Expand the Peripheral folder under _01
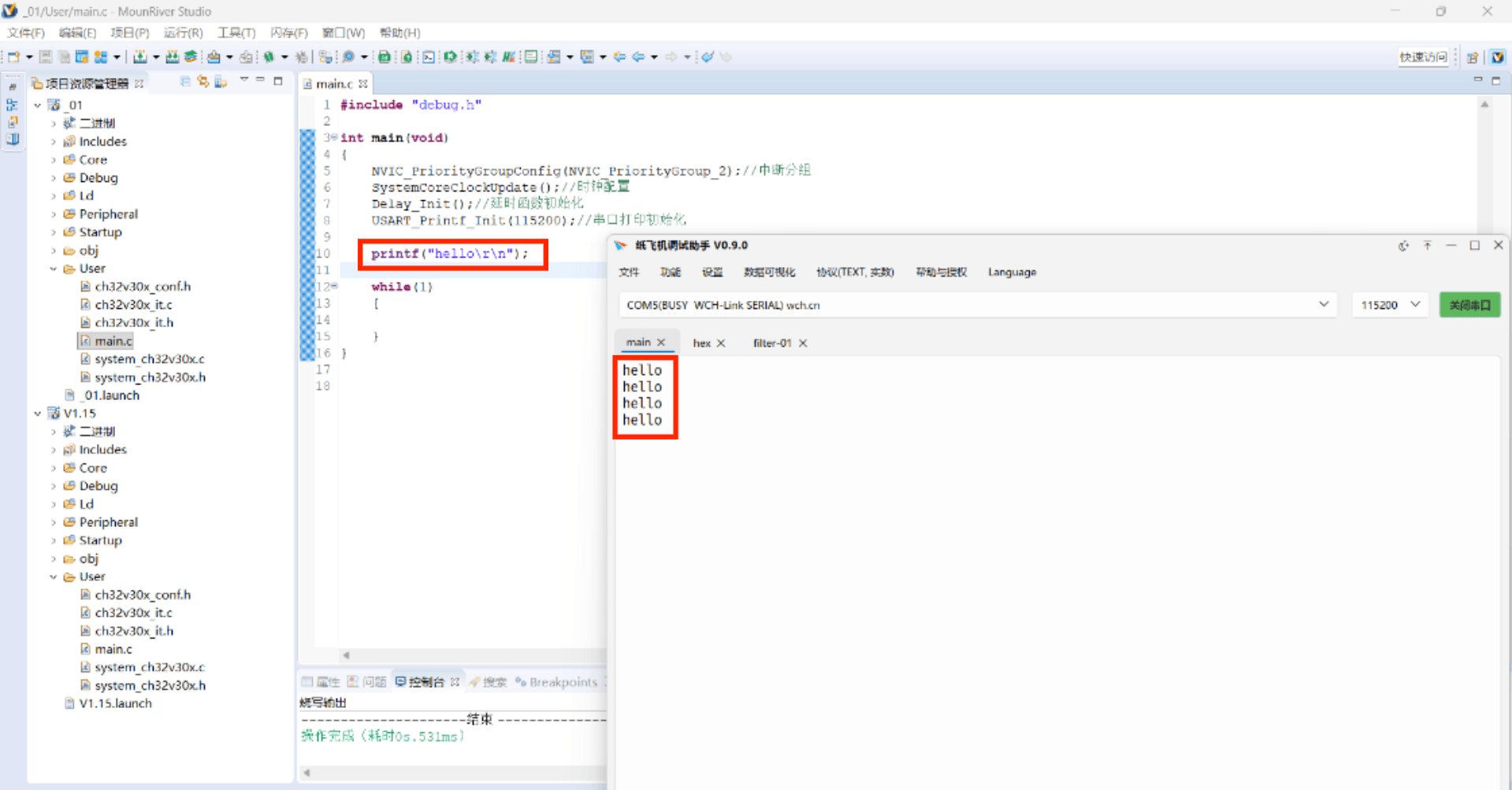This screenshot has width=1512, height=790. (54, 214)
